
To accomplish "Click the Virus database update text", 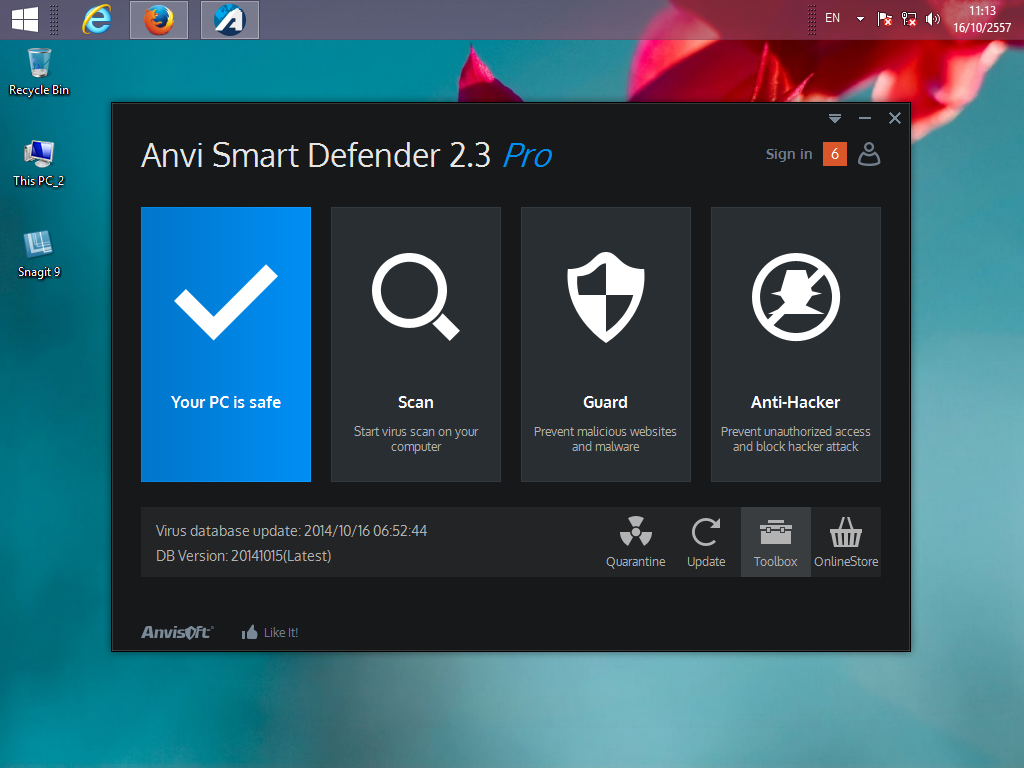I will click(x=291, y=531).
